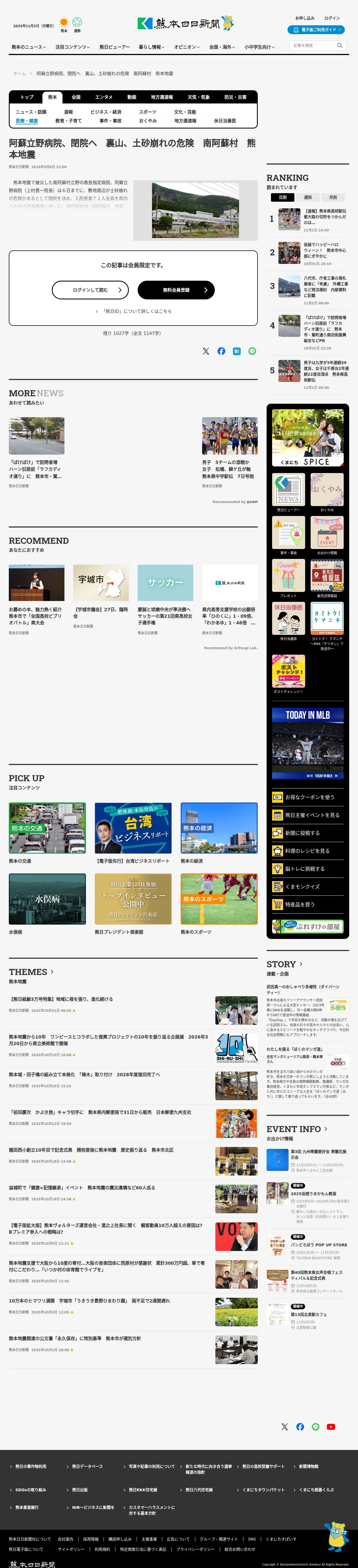Open 水俣病 pick up thumbnail

click(x=47, y=899)
